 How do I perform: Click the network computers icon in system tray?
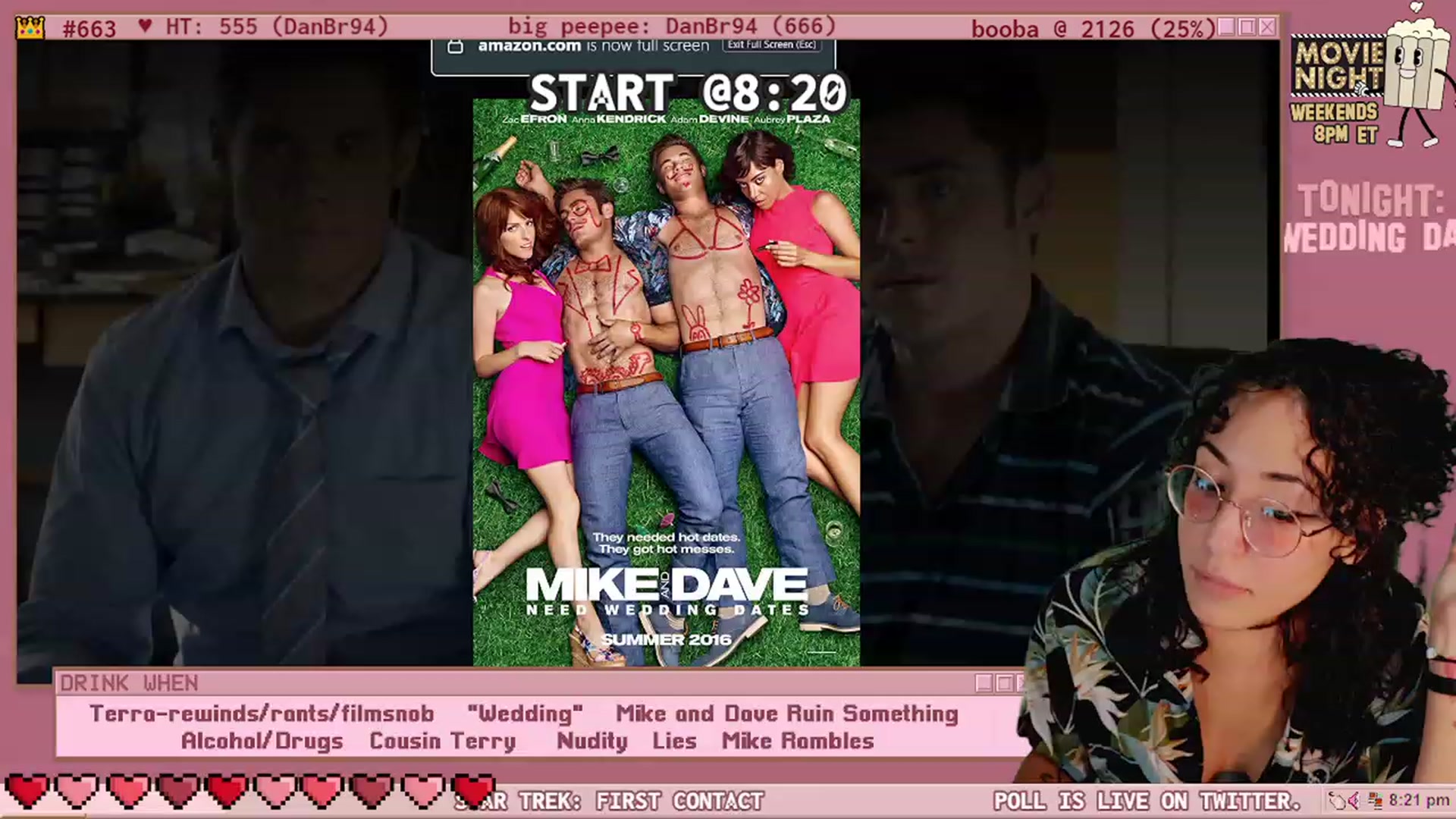pyautogui.click(x=1375, y=801)
